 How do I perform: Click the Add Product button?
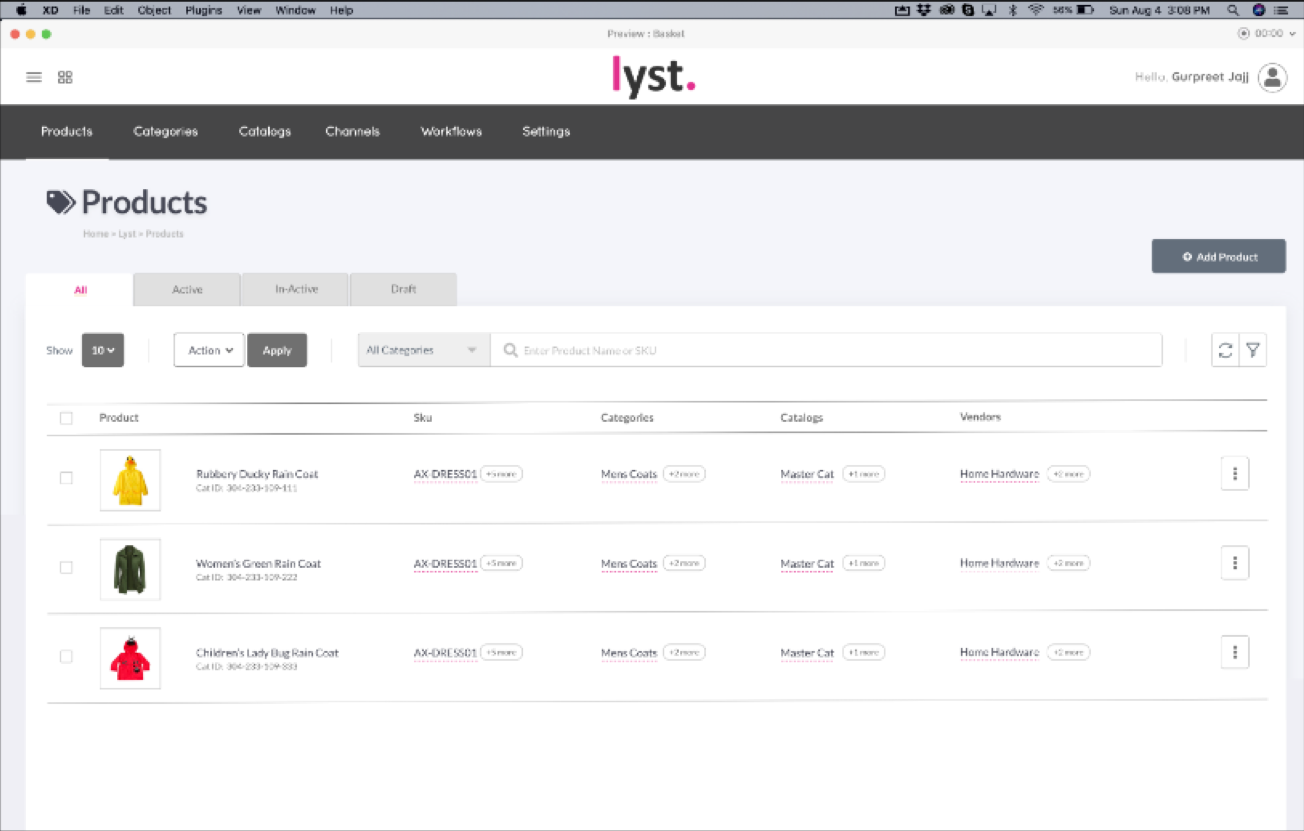tap(1218, 256)
